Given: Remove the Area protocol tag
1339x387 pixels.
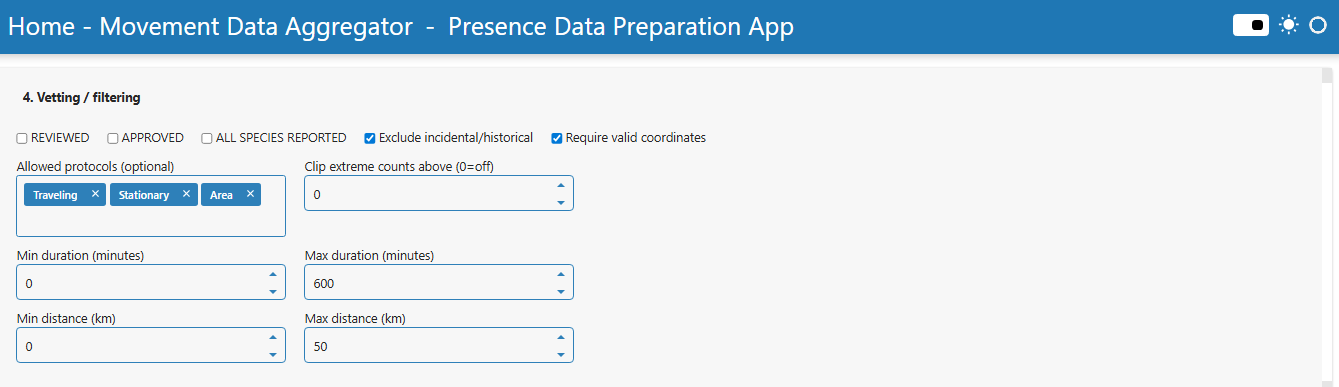Looking at the screenshot, I should [x=250, y=194].
